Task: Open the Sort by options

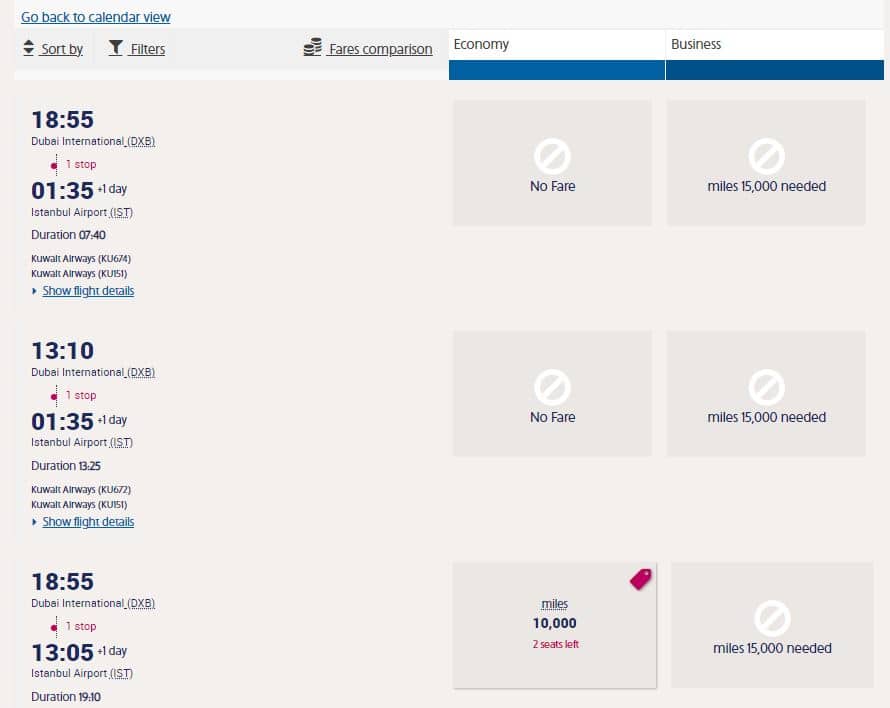Action: (61, 49)
